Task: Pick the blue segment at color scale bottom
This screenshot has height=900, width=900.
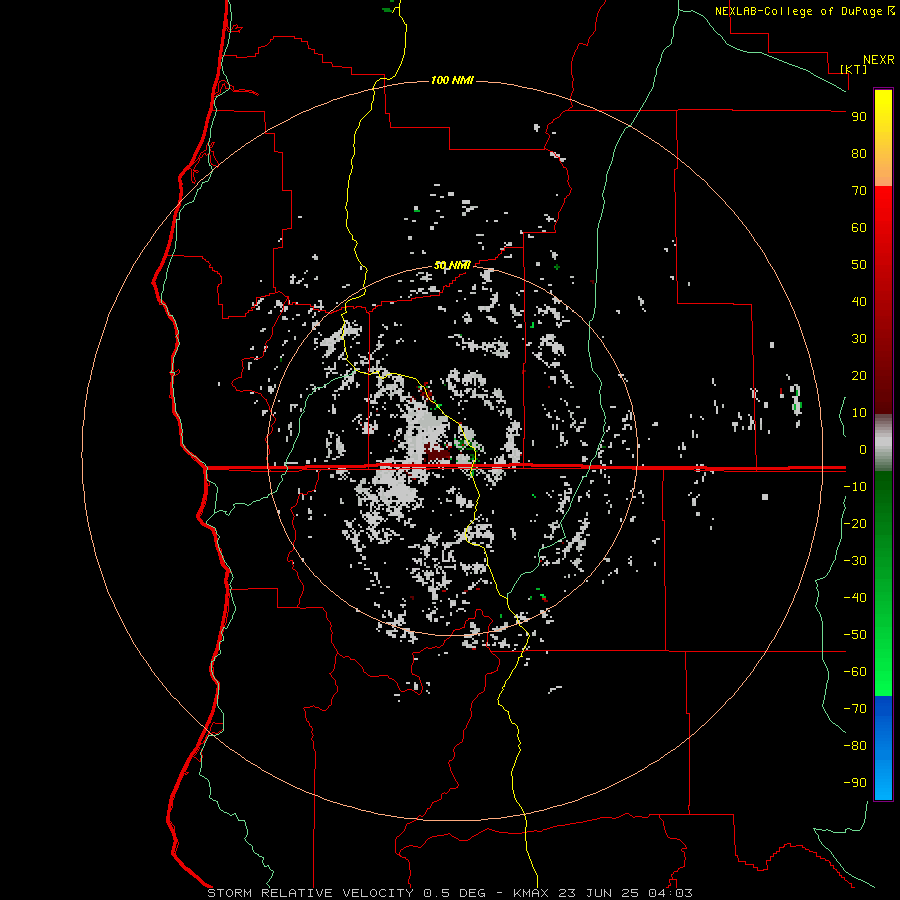Action: (x=883, y=748)
